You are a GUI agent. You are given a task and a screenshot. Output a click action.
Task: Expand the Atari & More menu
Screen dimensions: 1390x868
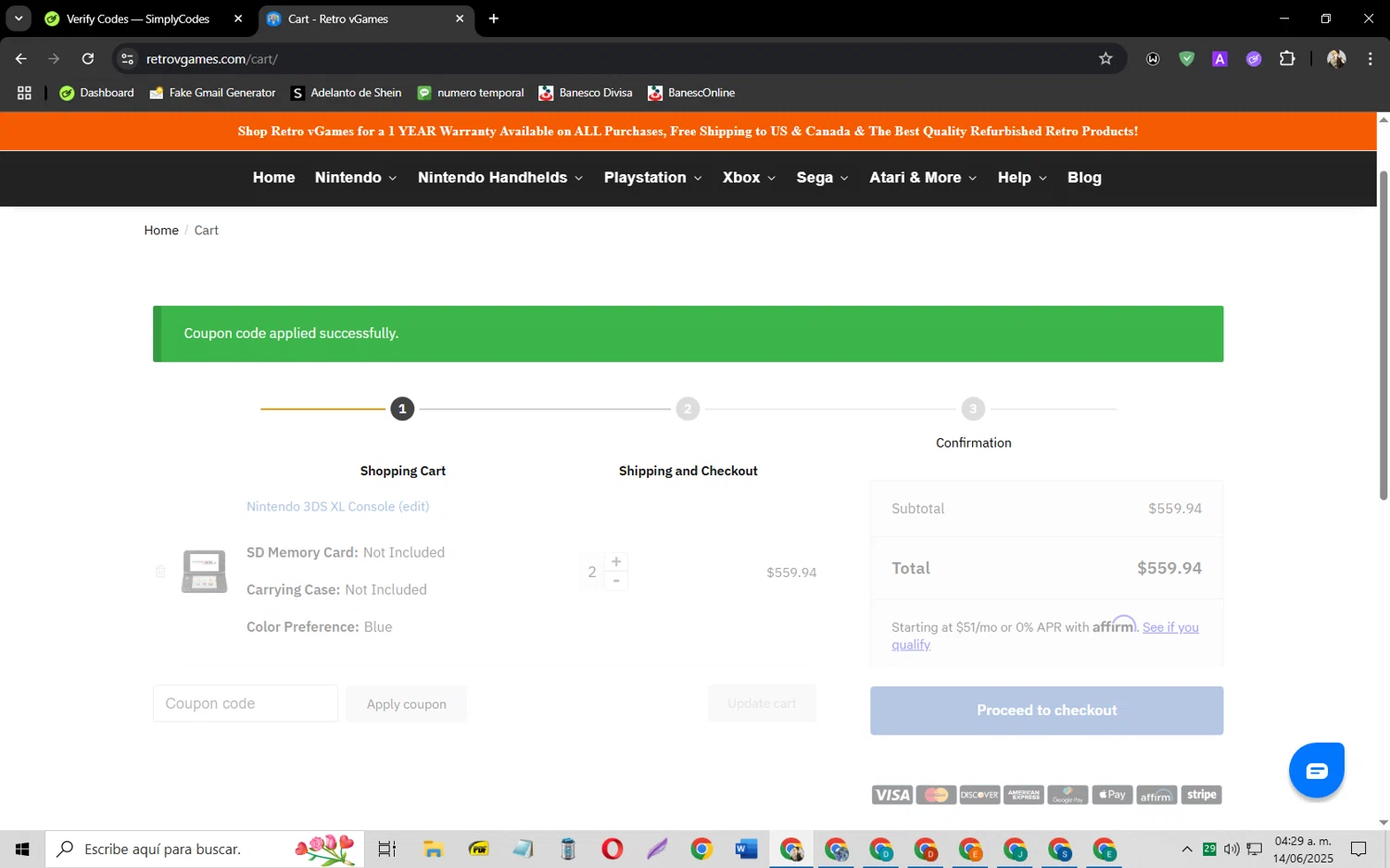click(923, 178)
